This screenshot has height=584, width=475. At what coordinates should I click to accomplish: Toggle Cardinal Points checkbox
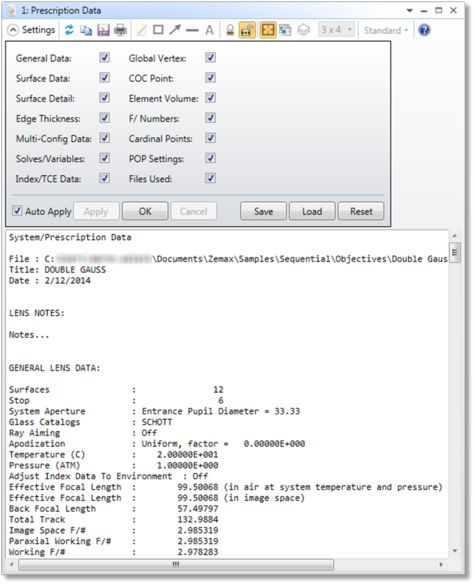(x=210, y=138)
